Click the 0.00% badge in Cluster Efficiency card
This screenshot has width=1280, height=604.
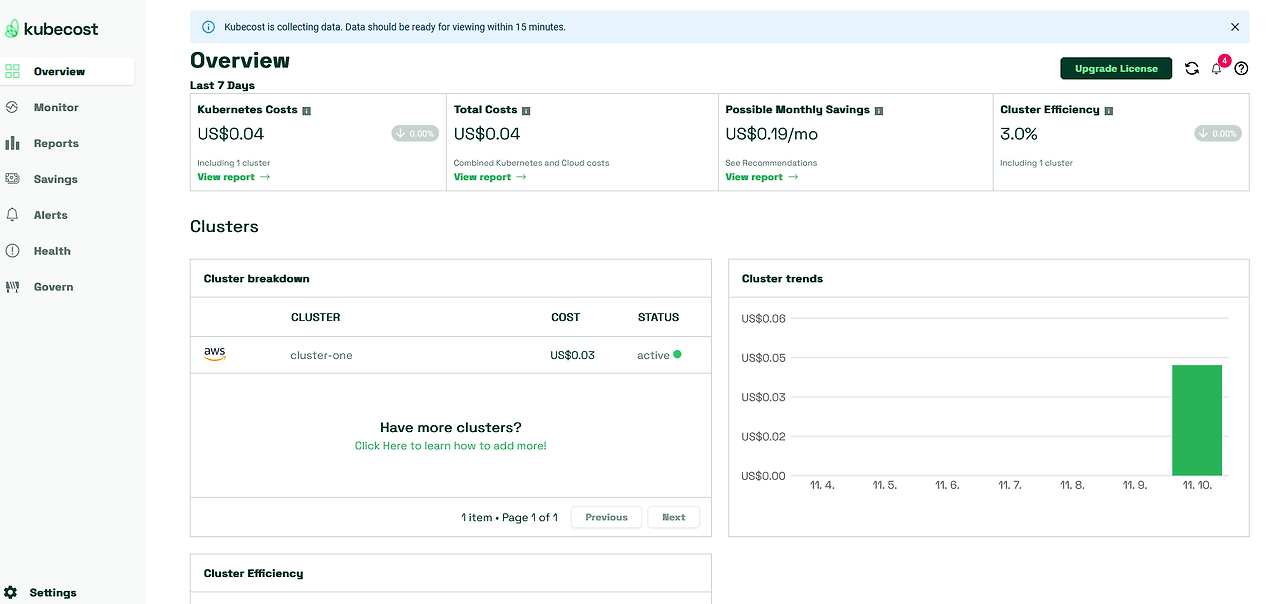(1218, 133)
